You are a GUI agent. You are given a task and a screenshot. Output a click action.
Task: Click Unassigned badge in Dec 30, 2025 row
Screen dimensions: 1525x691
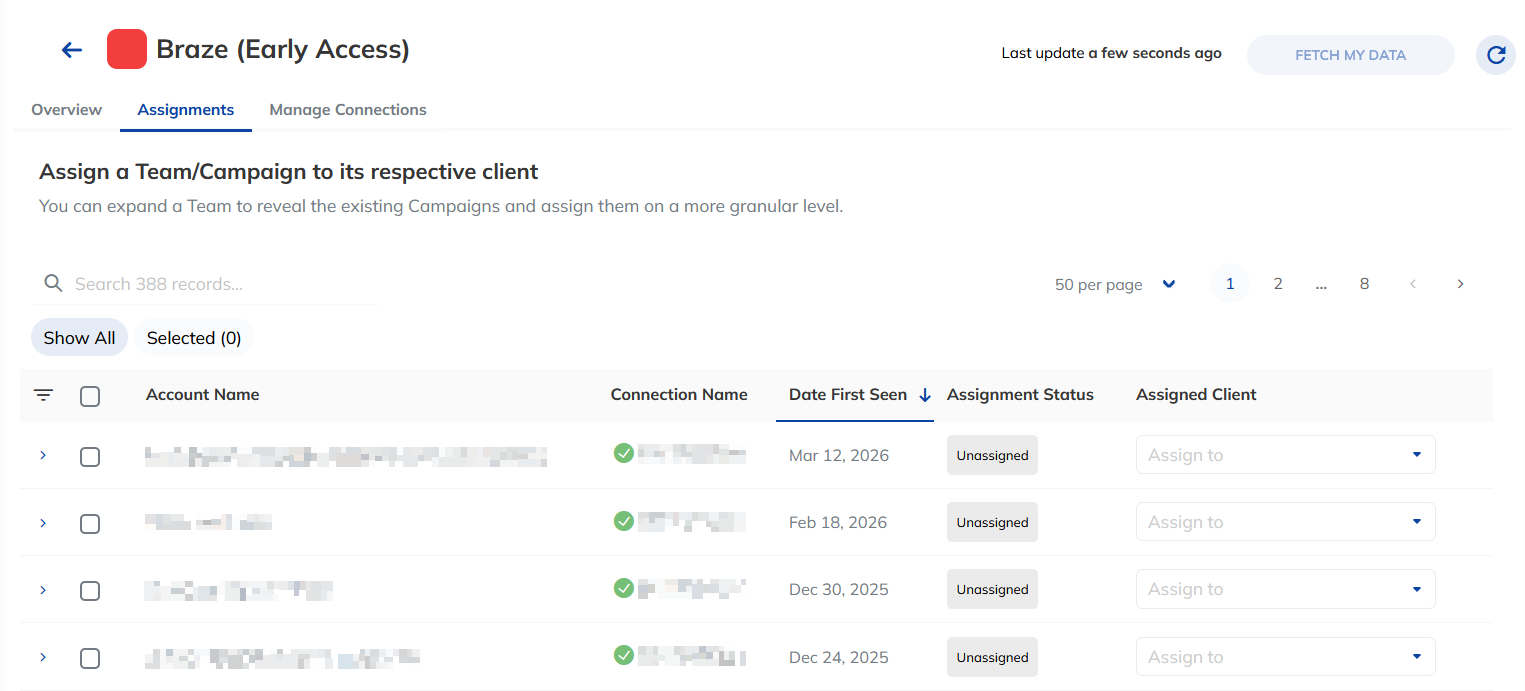pyautogui.click(x=992, y=589)
